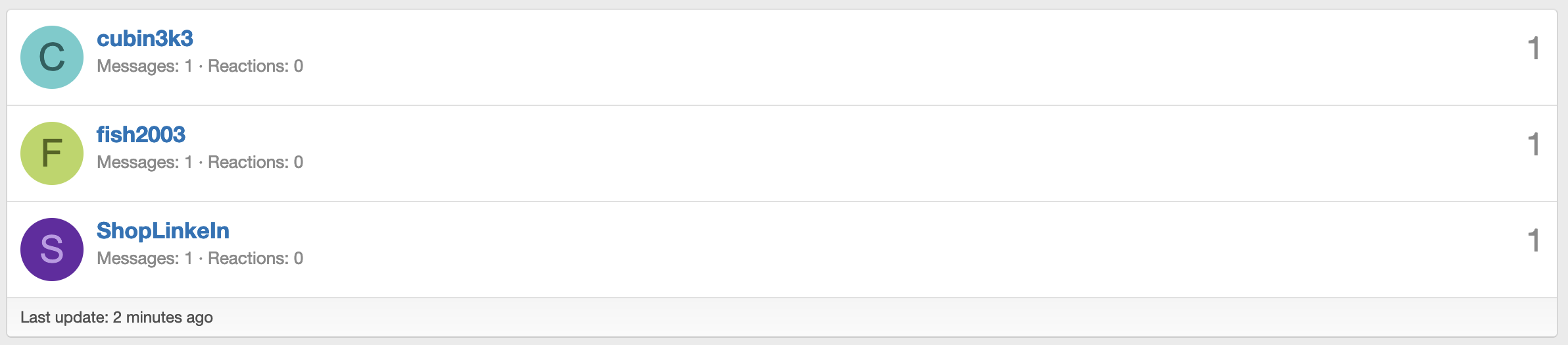Click the score number 1 beside cubin3k3
The height and width of the screenshot is (345, 1568).
point(1533,49)
